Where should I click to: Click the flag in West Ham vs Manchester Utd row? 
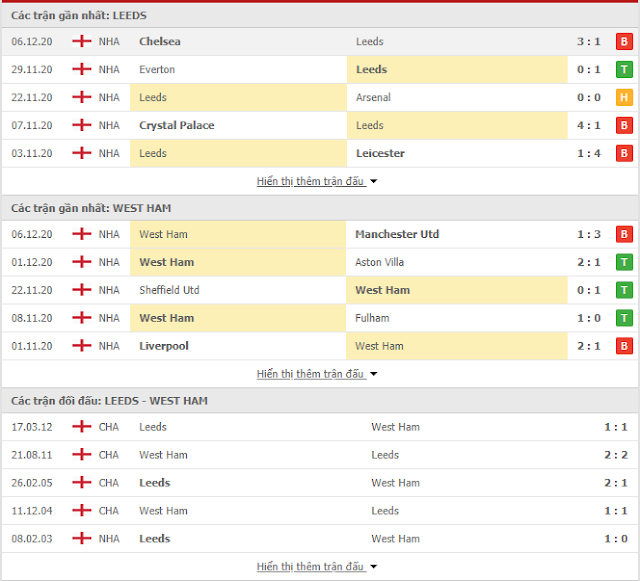82,234
